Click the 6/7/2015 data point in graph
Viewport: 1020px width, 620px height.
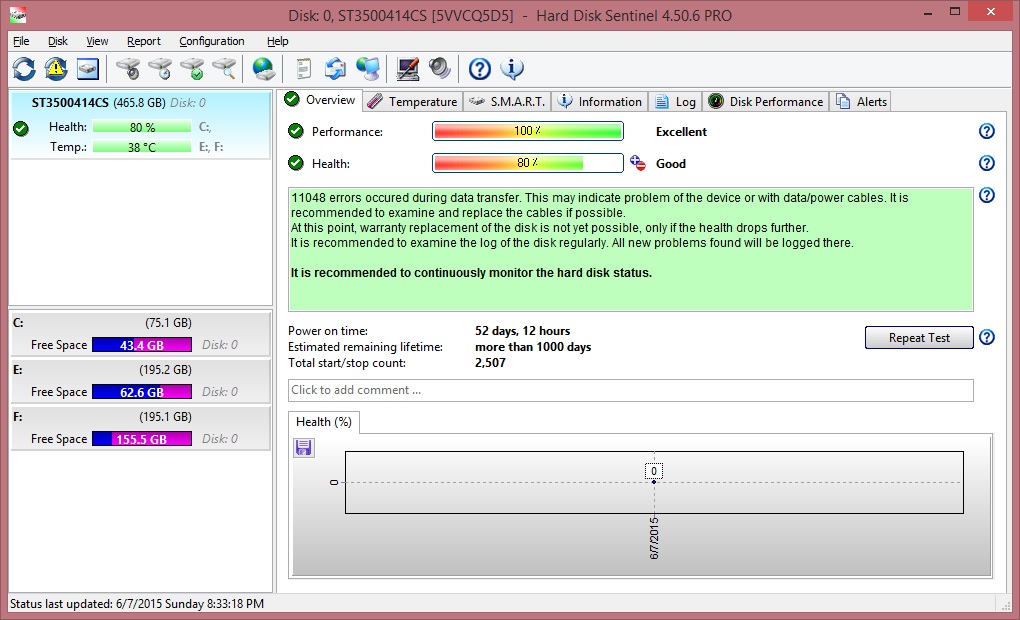[654, 481]
